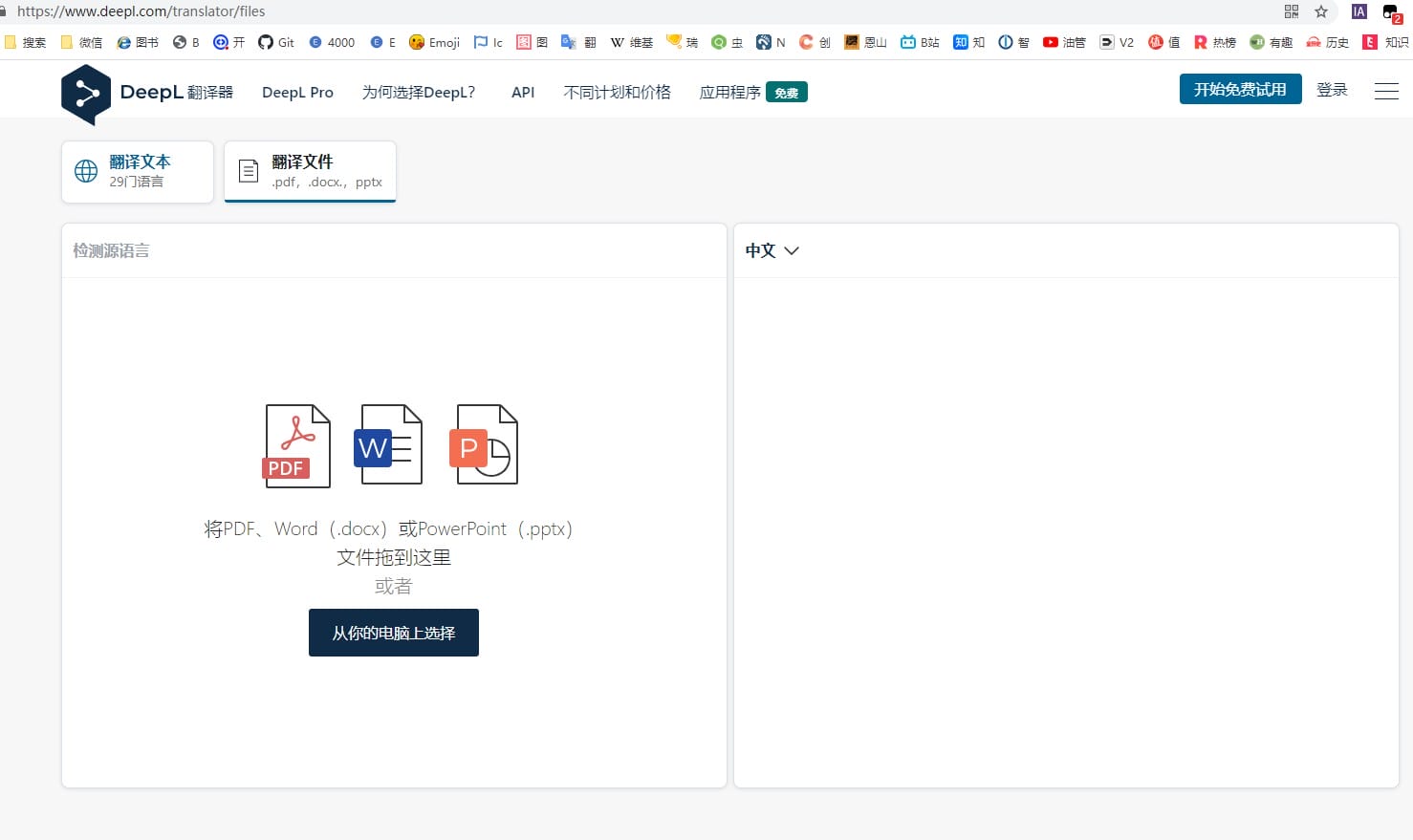Image resolution: width=1413 pixels, height=840 pixels.
Task: Open the 创 bookmark
Action: [815, 42]
